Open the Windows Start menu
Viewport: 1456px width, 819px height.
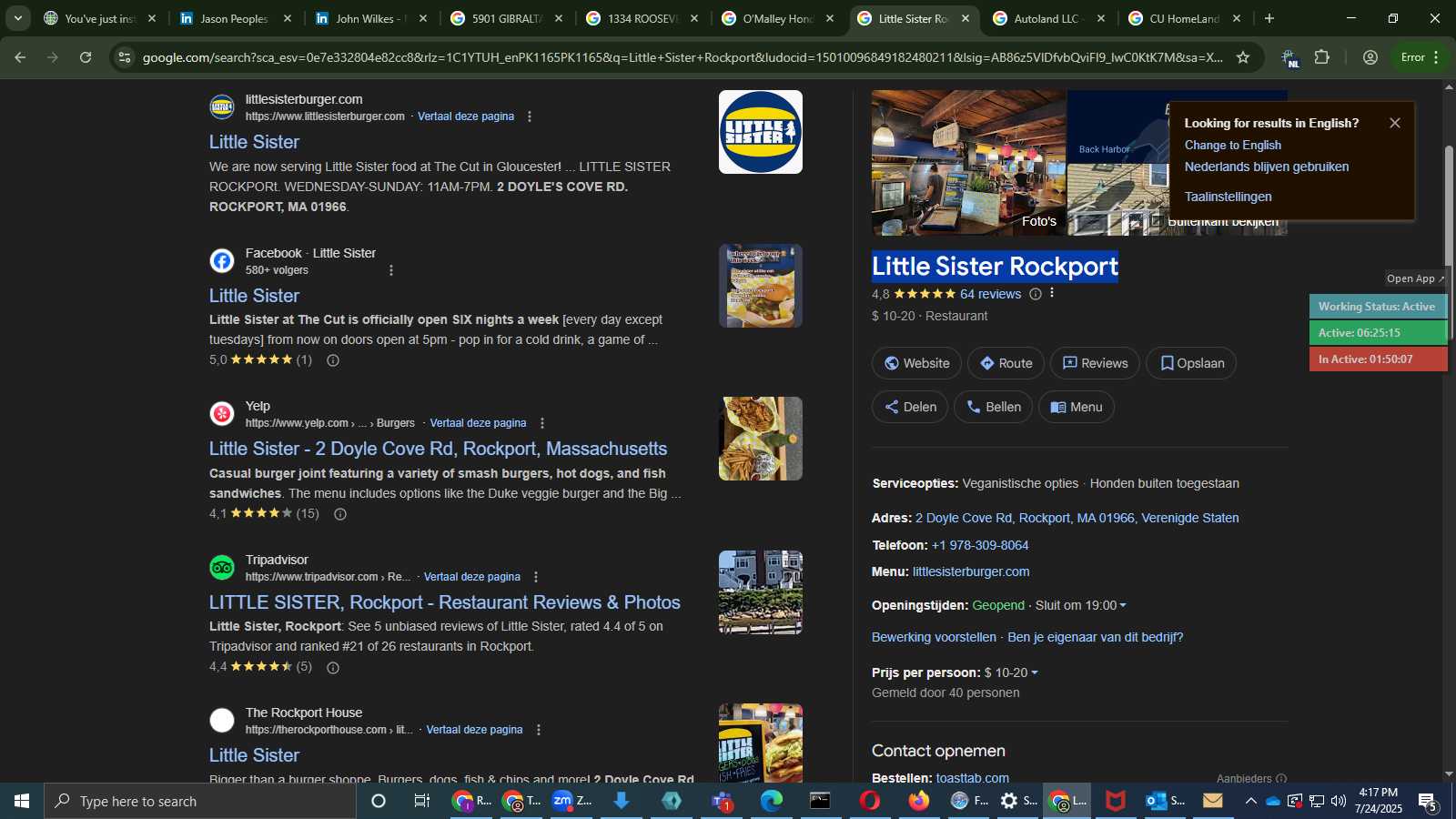22,801
